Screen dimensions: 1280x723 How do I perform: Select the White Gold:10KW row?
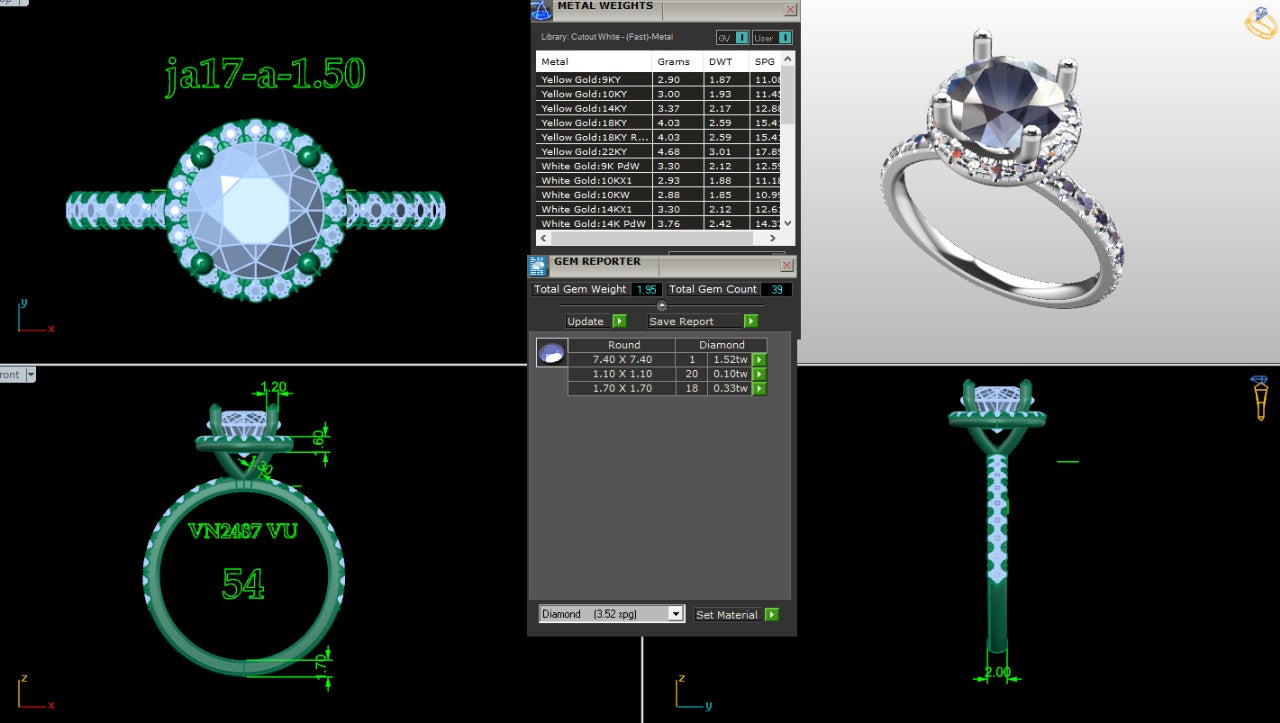pos(658,195)
